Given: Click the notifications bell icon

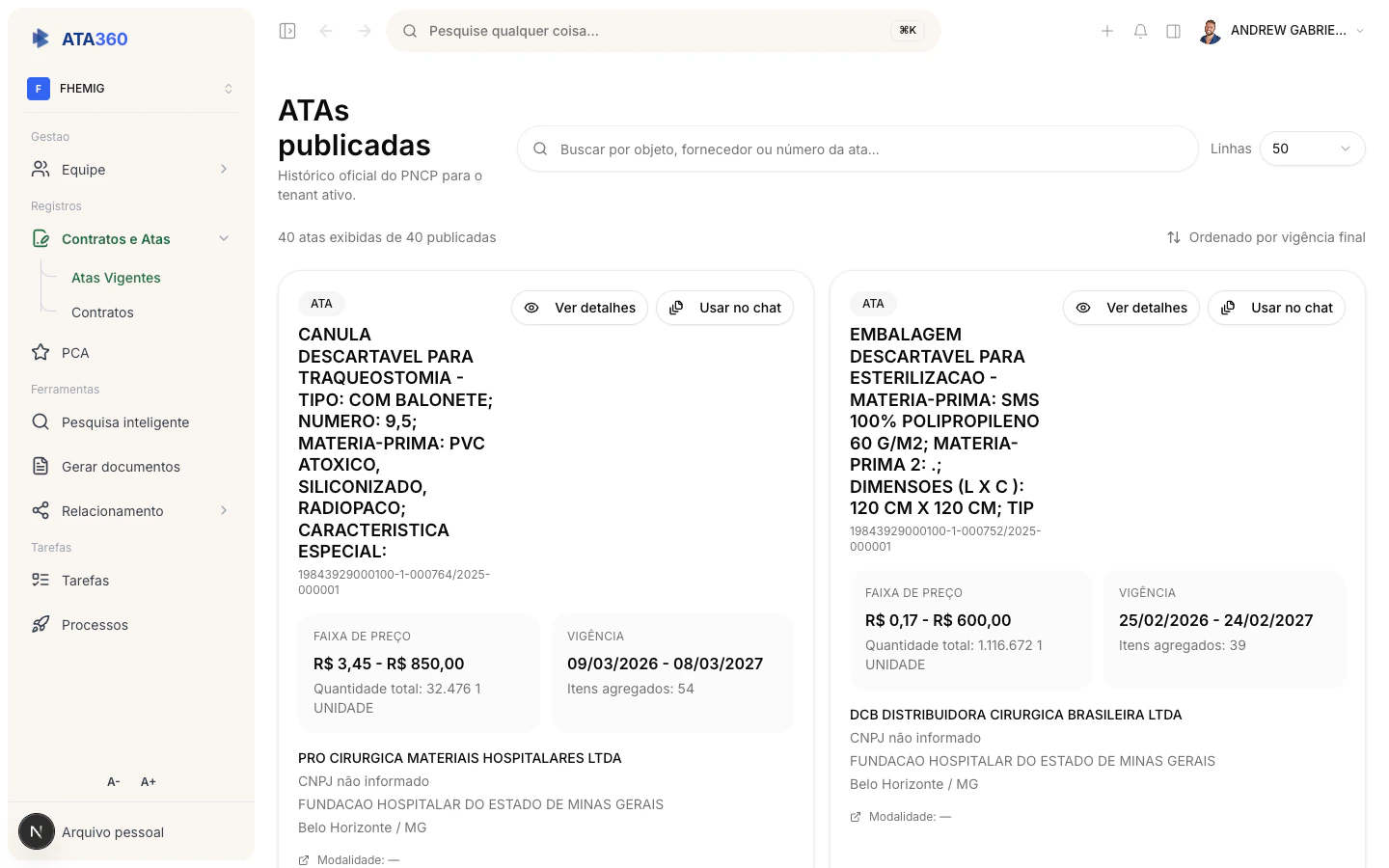Looking at the screenshot, I should click(x=1140, y=30).
